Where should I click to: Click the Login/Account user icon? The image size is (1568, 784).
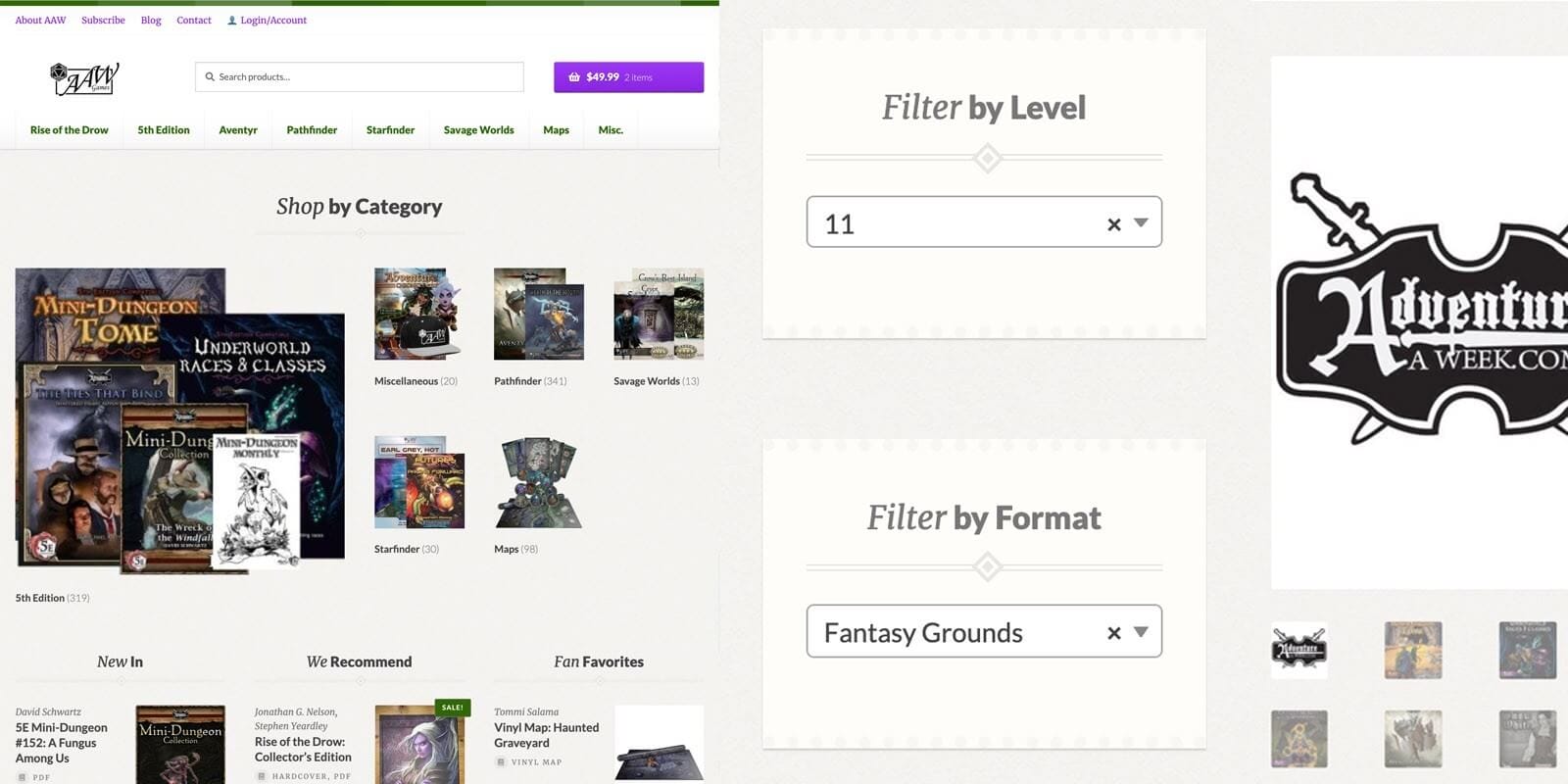pos(231,21)
